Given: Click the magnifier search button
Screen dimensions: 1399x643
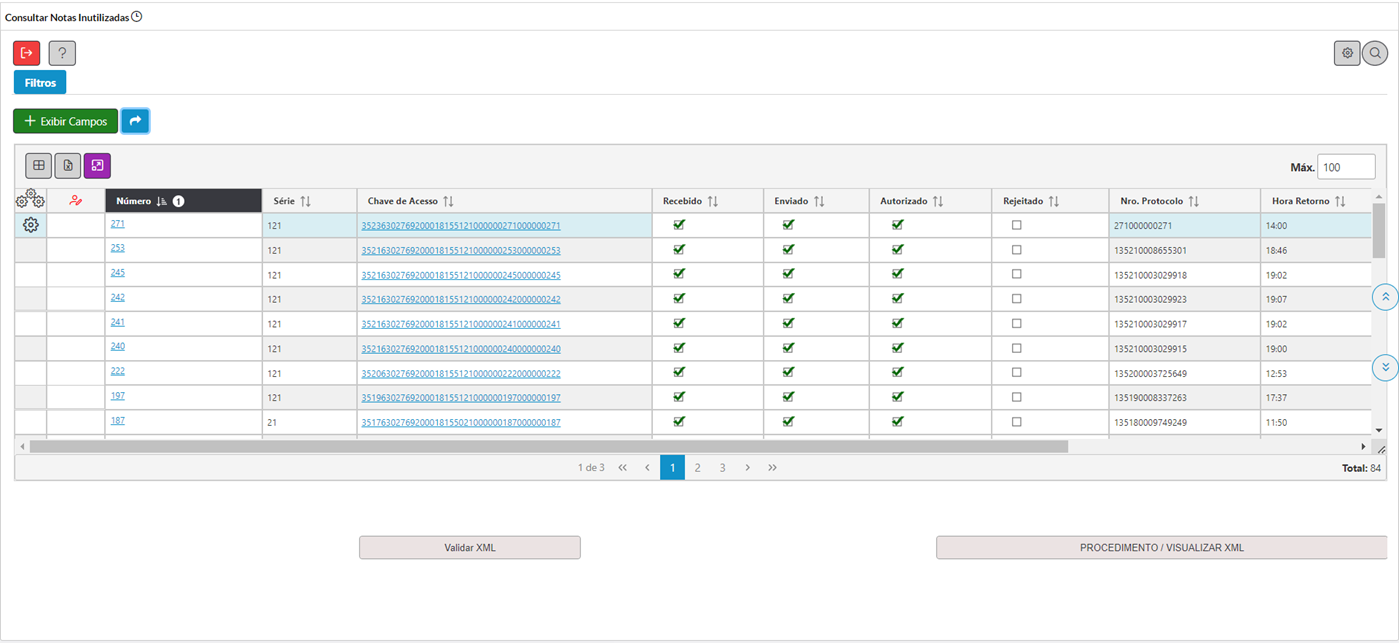Looking at the screenshot, I should point(1375,53).
